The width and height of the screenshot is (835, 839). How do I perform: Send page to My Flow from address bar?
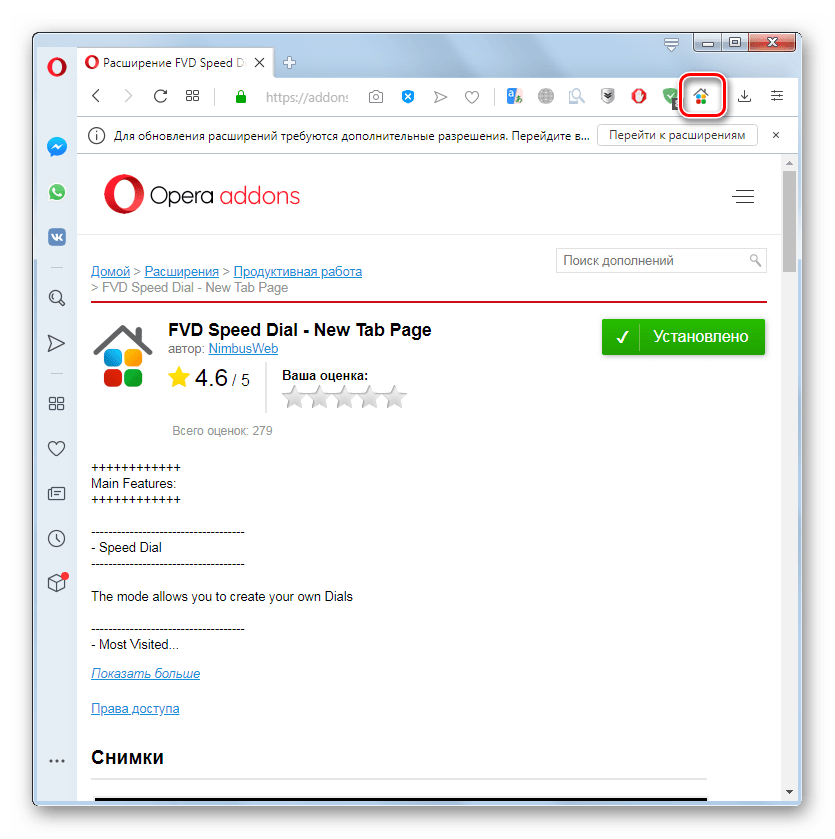pos(440,97)
